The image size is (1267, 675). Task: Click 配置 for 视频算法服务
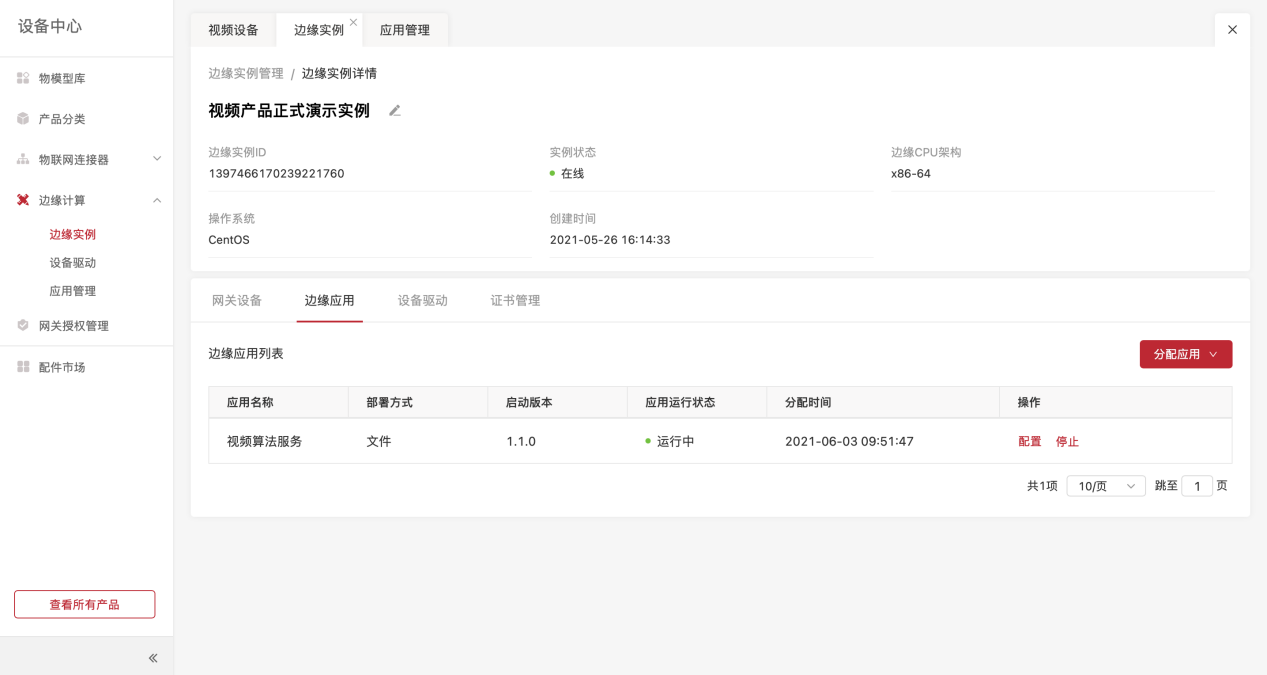click(x=1029, y=441)
